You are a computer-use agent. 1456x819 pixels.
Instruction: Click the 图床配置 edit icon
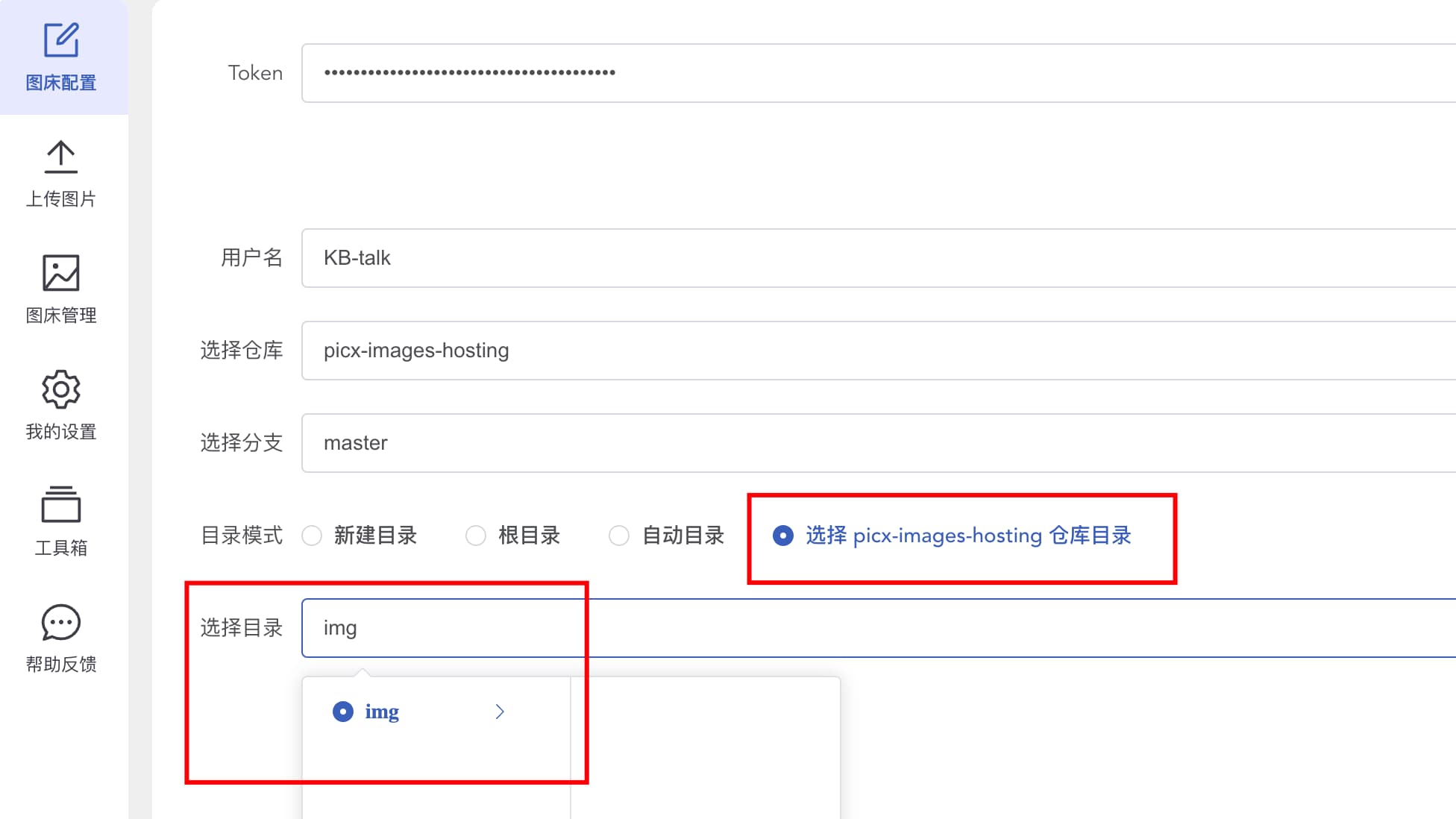point(61,40)
